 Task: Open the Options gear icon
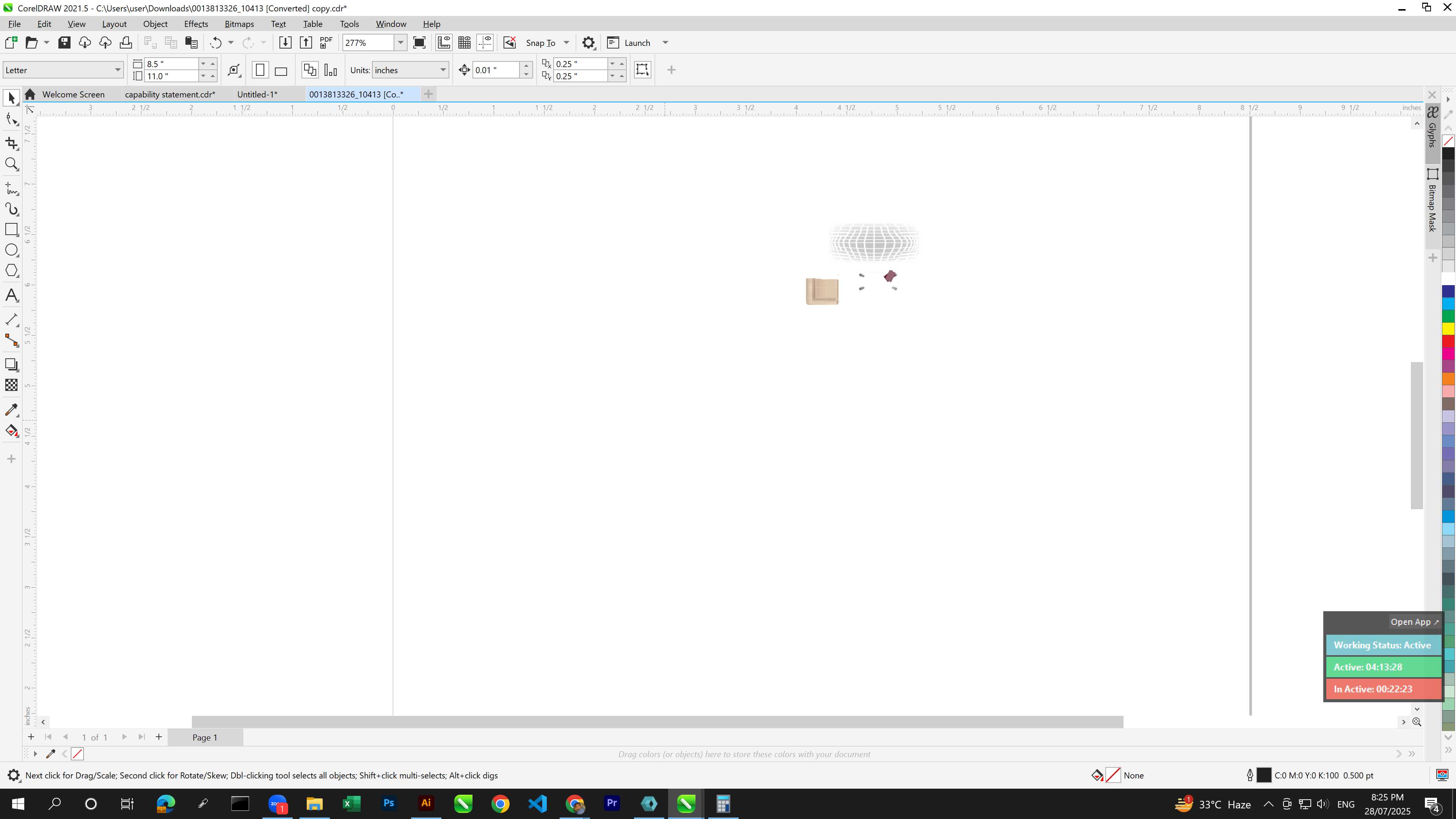(x=588, y=43)
